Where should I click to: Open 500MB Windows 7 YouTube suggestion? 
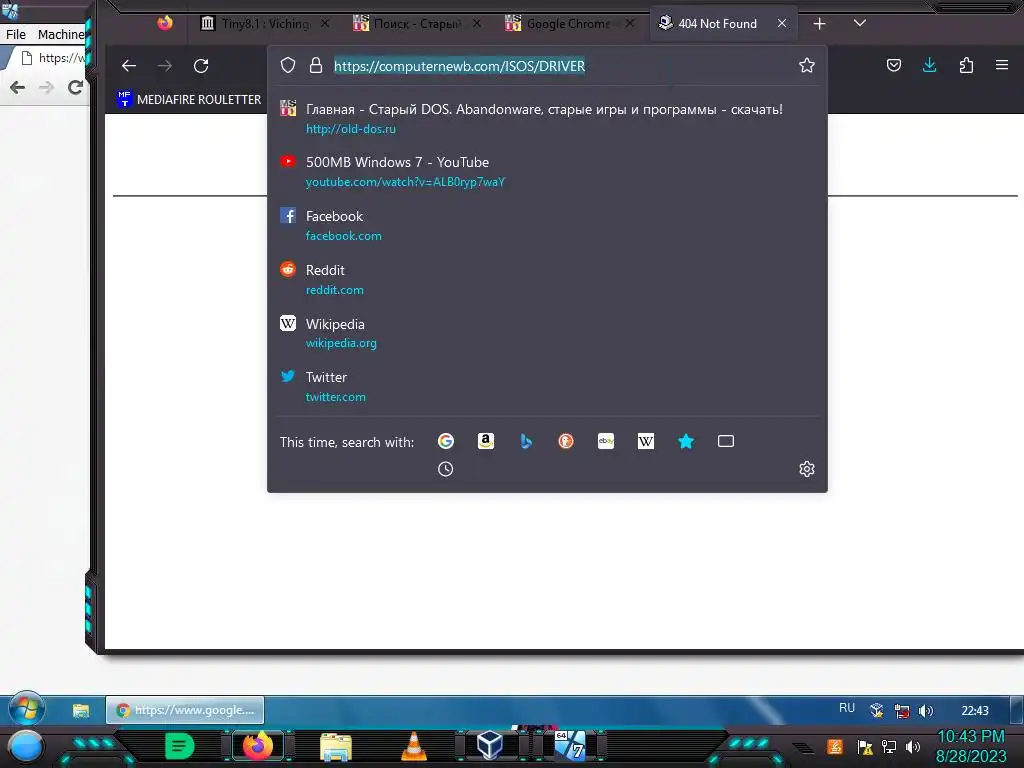[547, 171]
